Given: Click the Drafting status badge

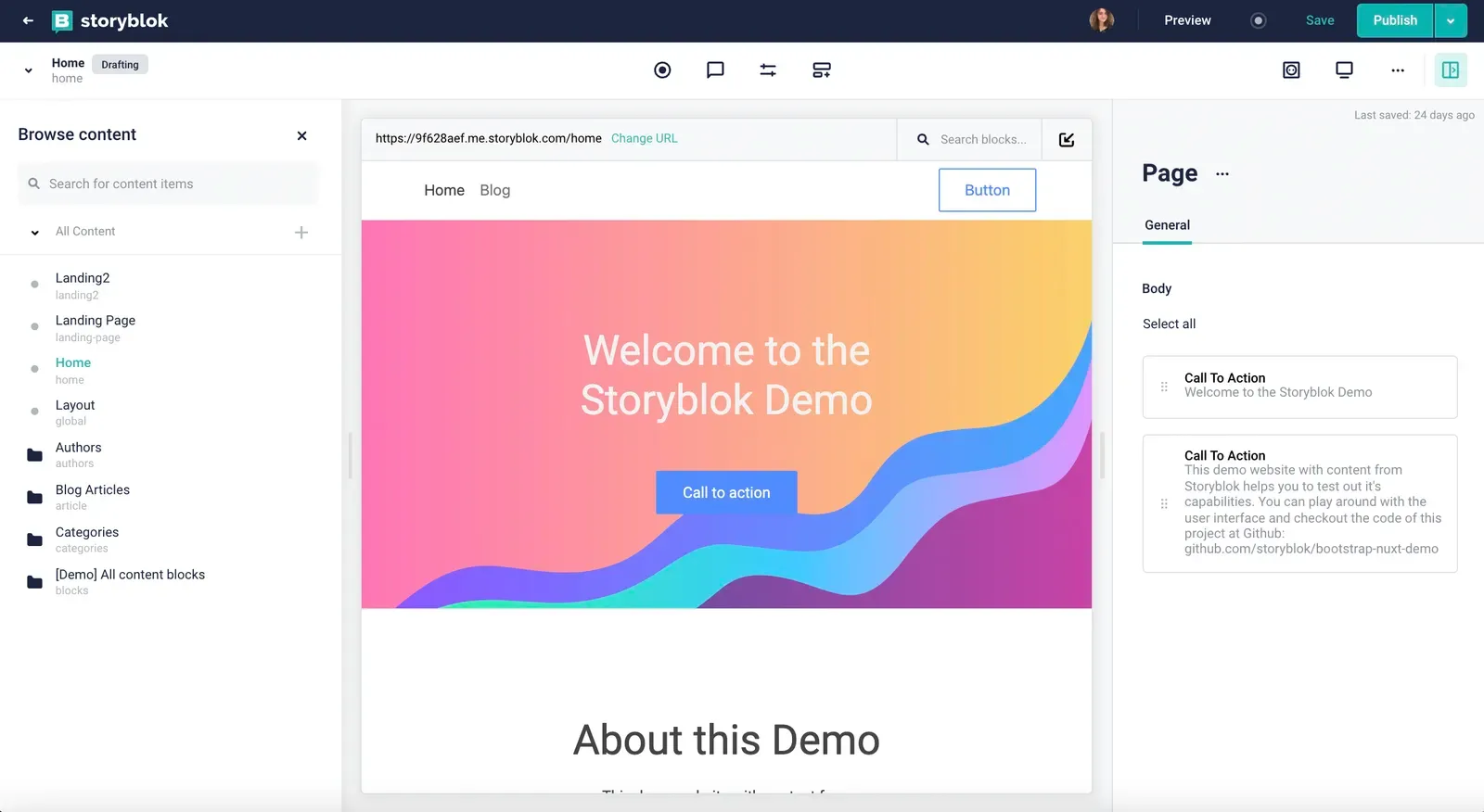Looking at the screenshot, I should pos(120,65).
